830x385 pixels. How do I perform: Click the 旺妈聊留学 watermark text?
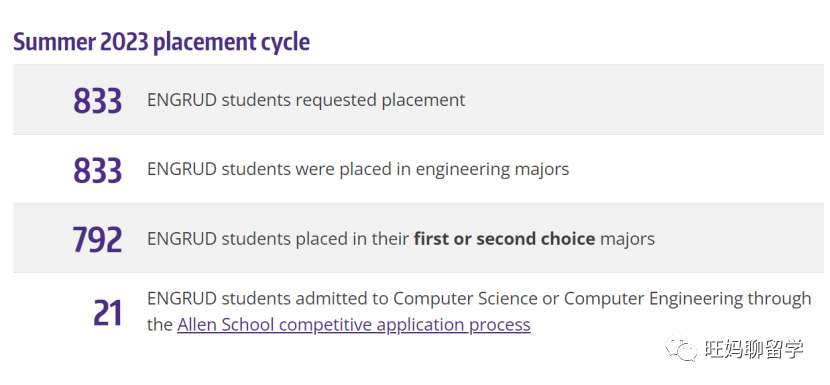pos(754,349)
